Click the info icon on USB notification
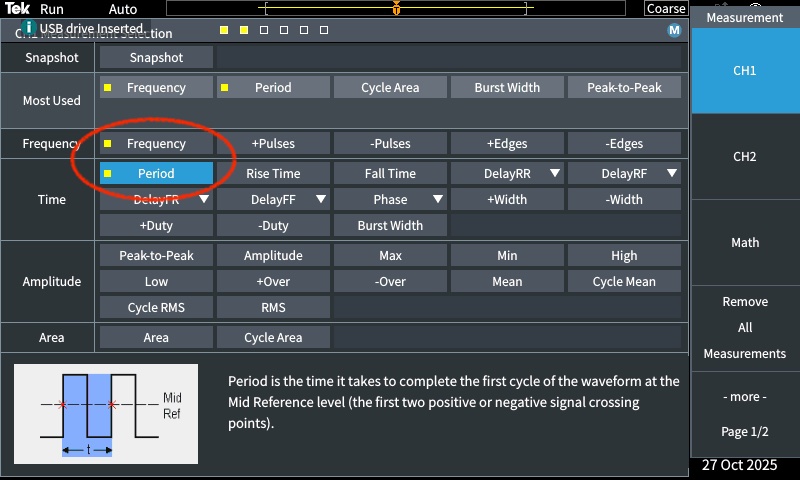The image size is (800, 480). (x=29, y=28)
